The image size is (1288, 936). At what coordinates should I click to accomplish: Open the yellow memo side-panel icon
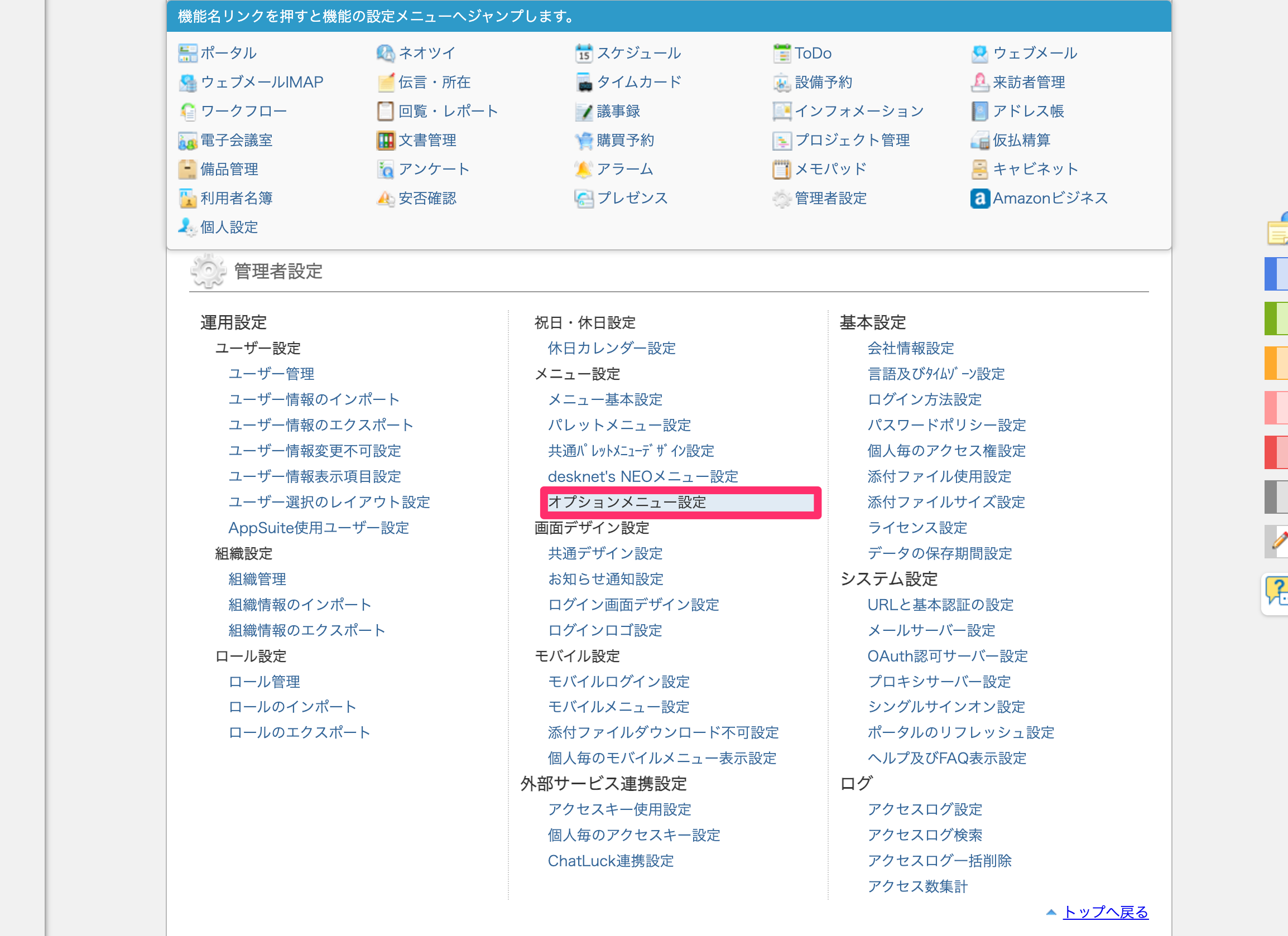coord(1278,230)
